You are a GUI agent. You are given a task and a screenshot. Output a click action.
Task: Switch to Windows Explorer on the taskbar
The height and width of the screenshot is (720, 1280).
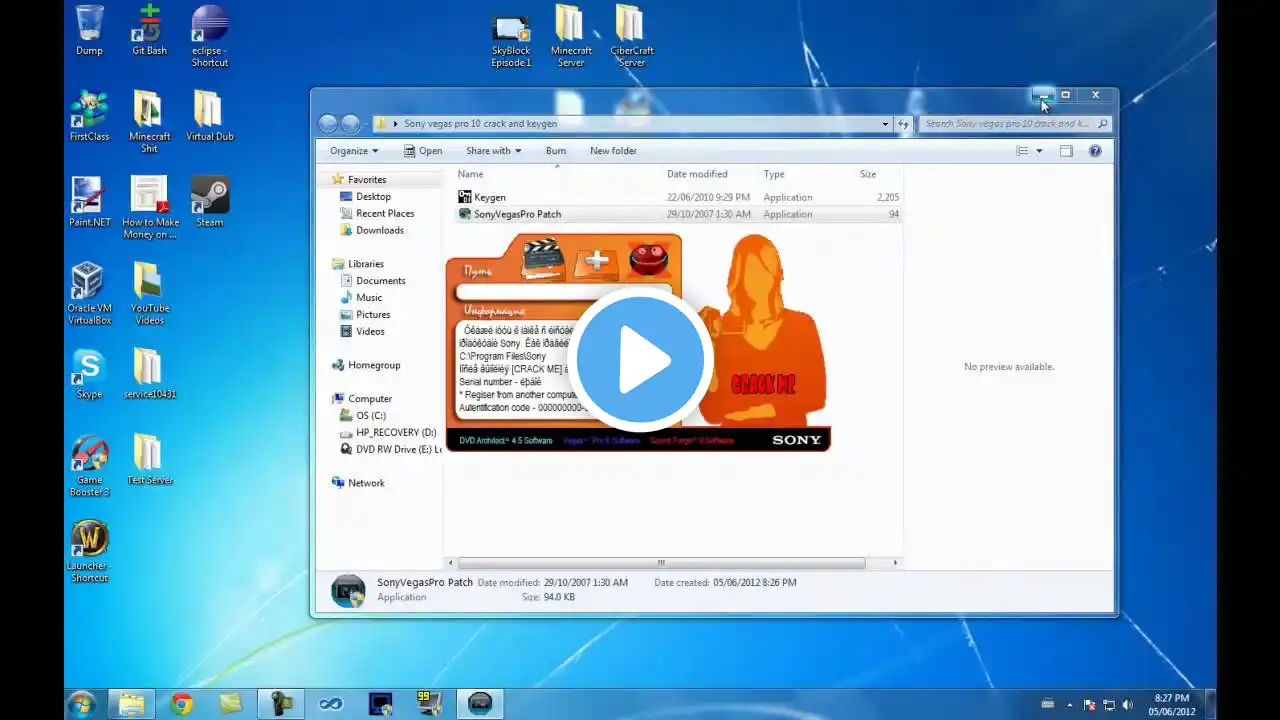(131, 704)
